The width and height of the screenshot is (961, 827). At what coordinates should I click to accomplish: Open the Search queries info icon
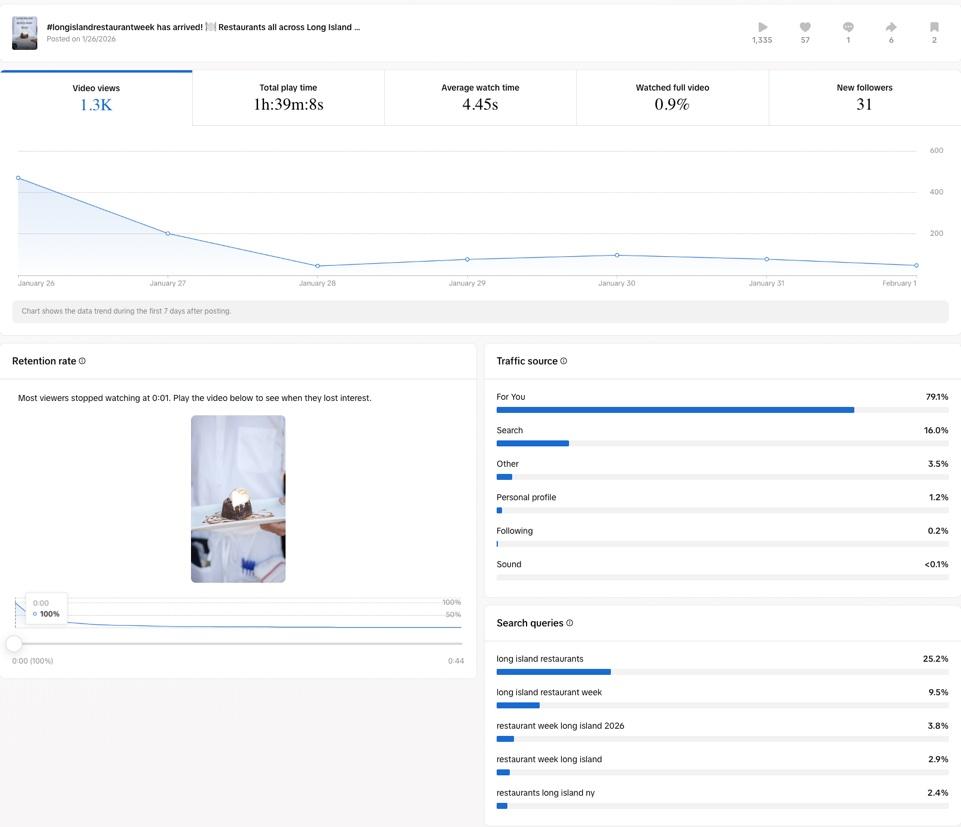click(x=569, y=623)
